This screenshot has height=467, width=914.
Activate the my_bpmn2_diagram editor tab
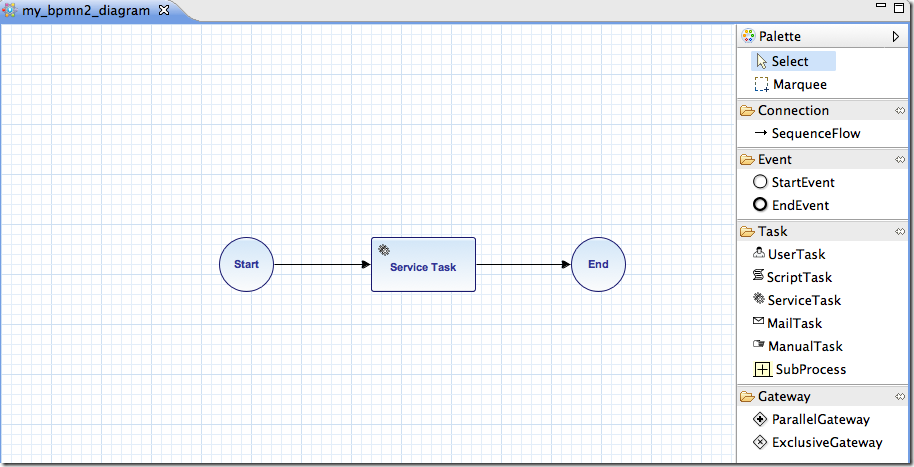click(x=86, y=10)
